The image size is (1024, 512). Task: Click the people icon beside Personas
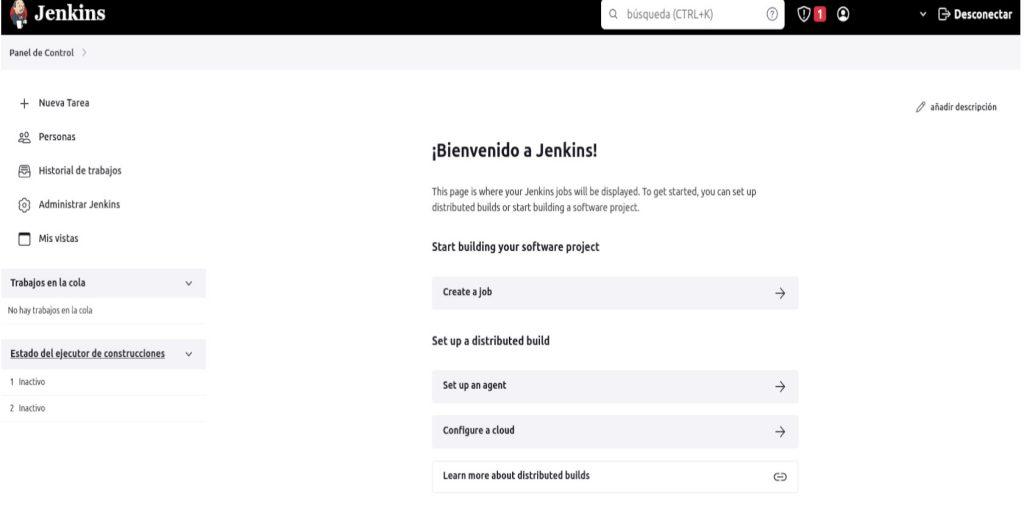(x=24, y=137)
